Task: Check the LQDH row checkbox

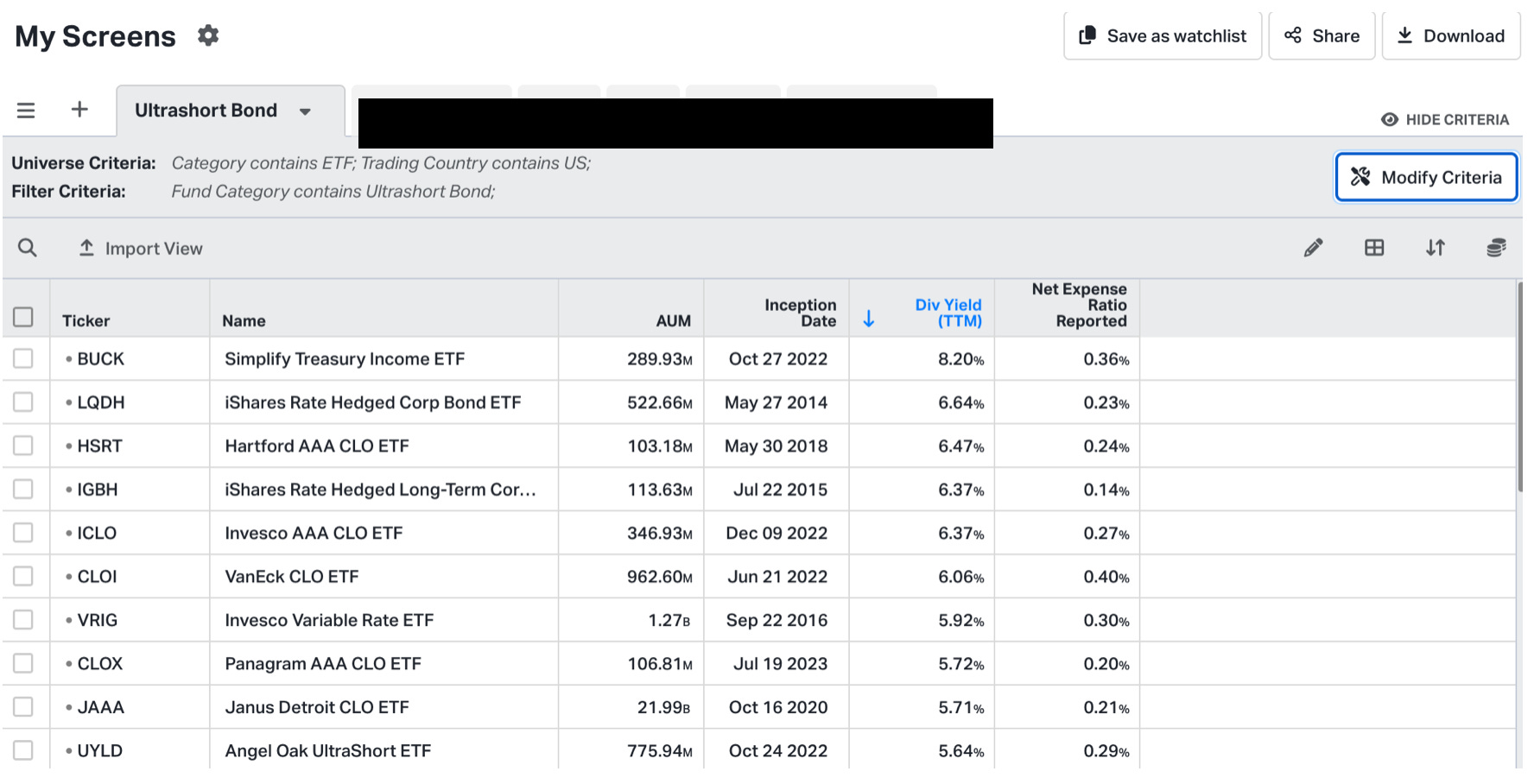Action: [23, 402]
